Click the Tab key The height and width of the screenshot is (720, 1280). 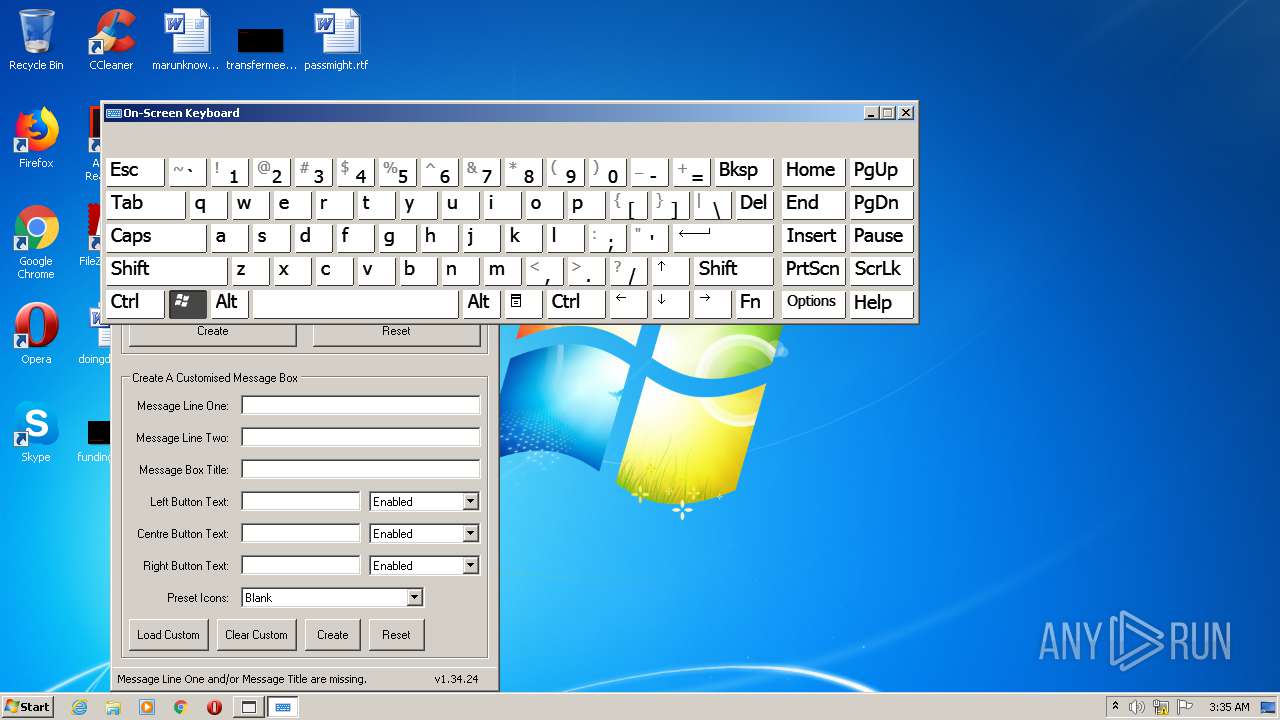145,204
